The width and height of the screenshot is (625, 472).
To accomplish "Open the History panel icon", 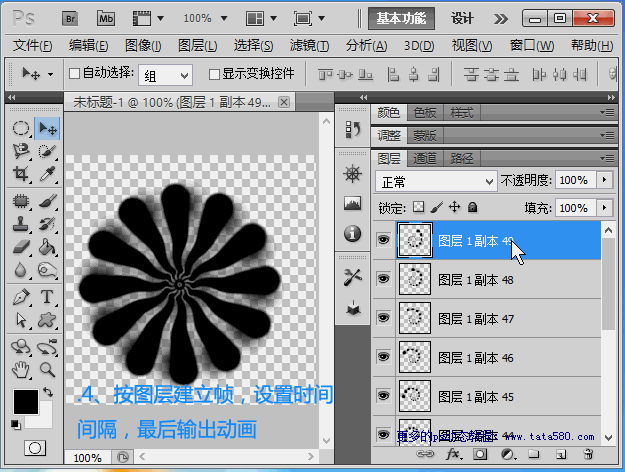I will [353, 130].
